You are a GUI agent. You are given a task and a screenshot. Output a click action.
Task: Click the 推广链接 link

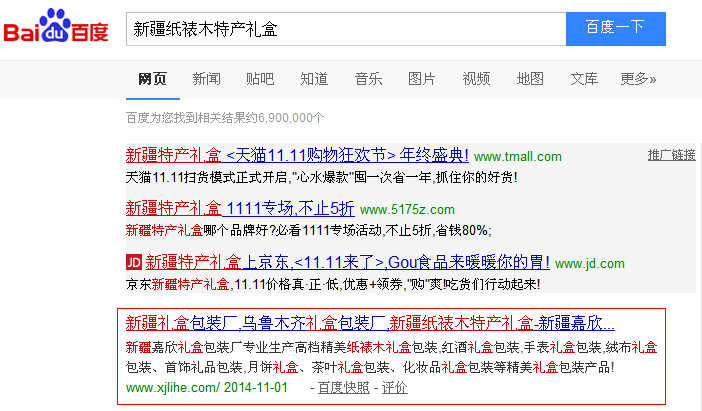pyautogui.click(x=670, y=155)
